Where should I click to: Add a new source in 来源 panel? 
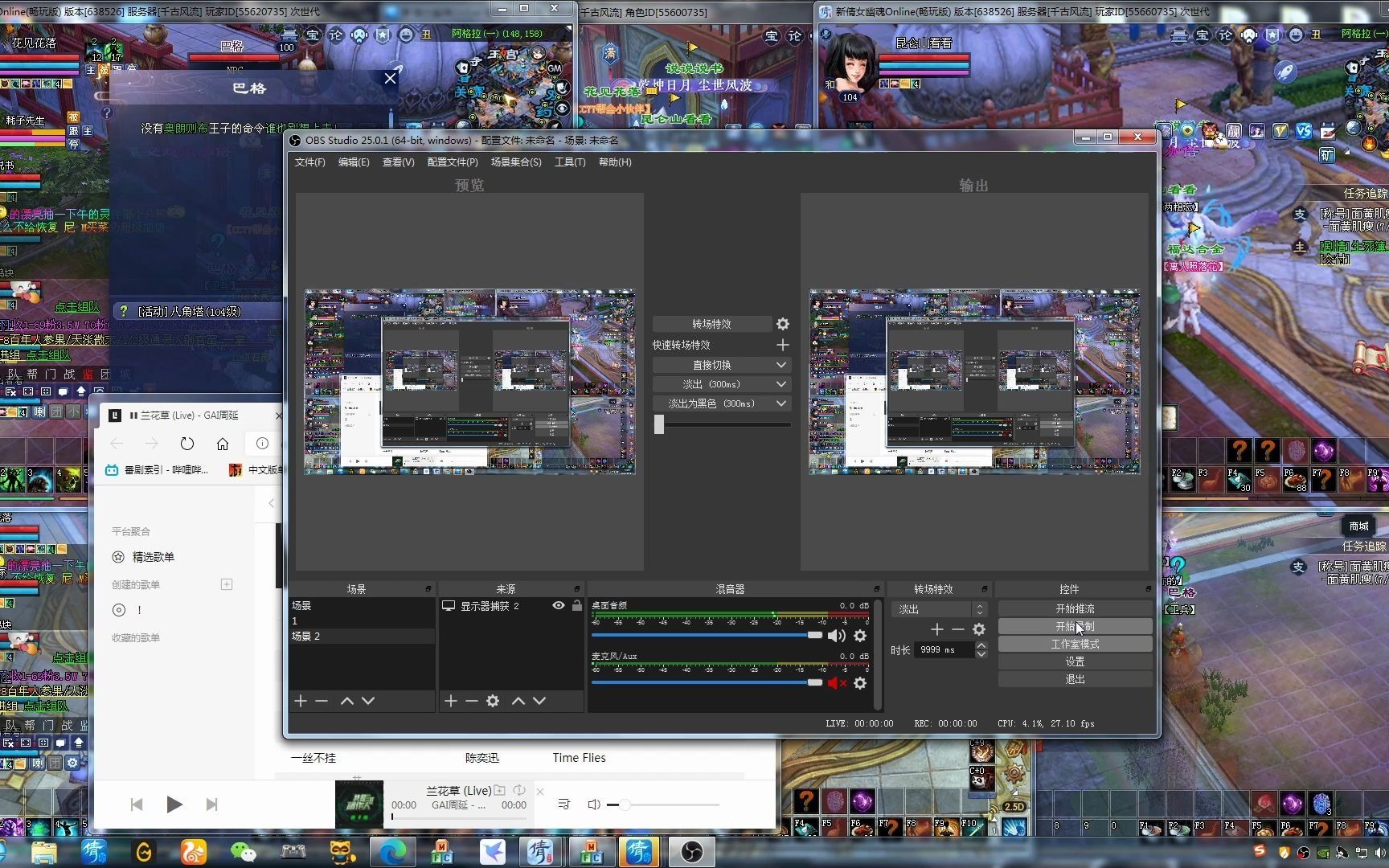pos(451,701)
